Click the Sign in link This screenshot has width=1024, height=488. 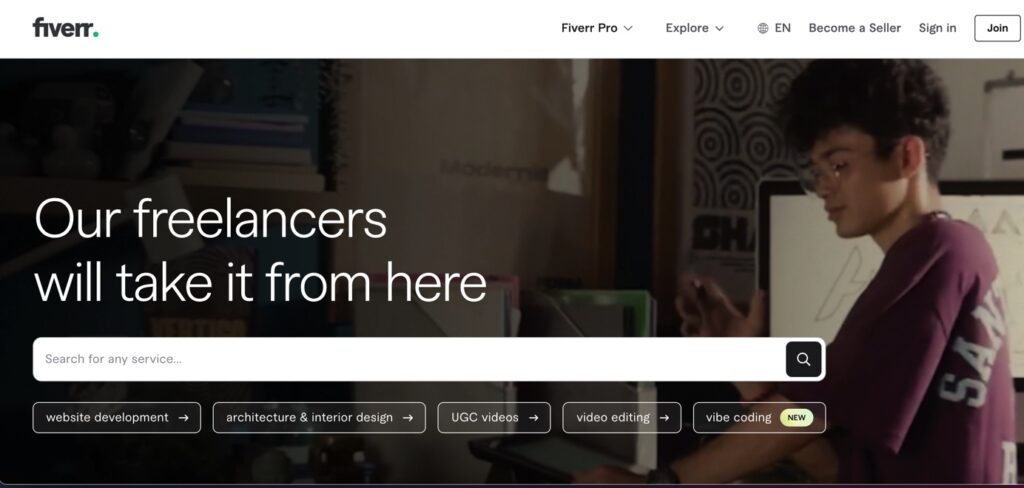click(937, 28)
